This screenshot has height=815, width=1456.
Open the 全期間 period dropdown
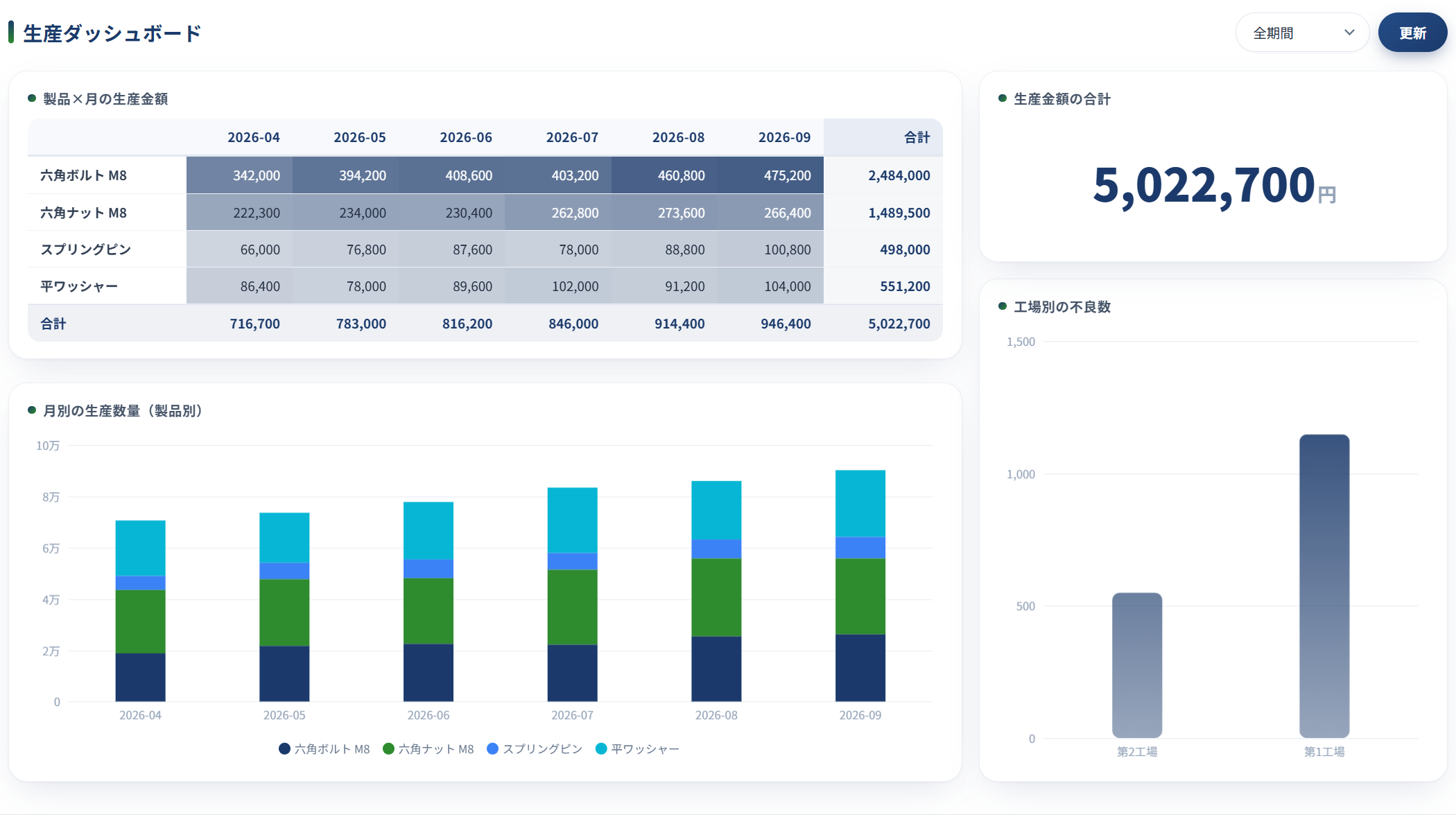coord(1302,33)
